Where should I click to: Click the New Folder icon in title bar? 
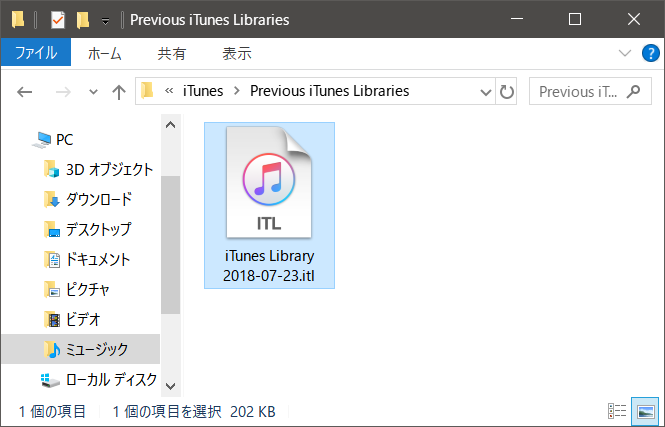82,19
